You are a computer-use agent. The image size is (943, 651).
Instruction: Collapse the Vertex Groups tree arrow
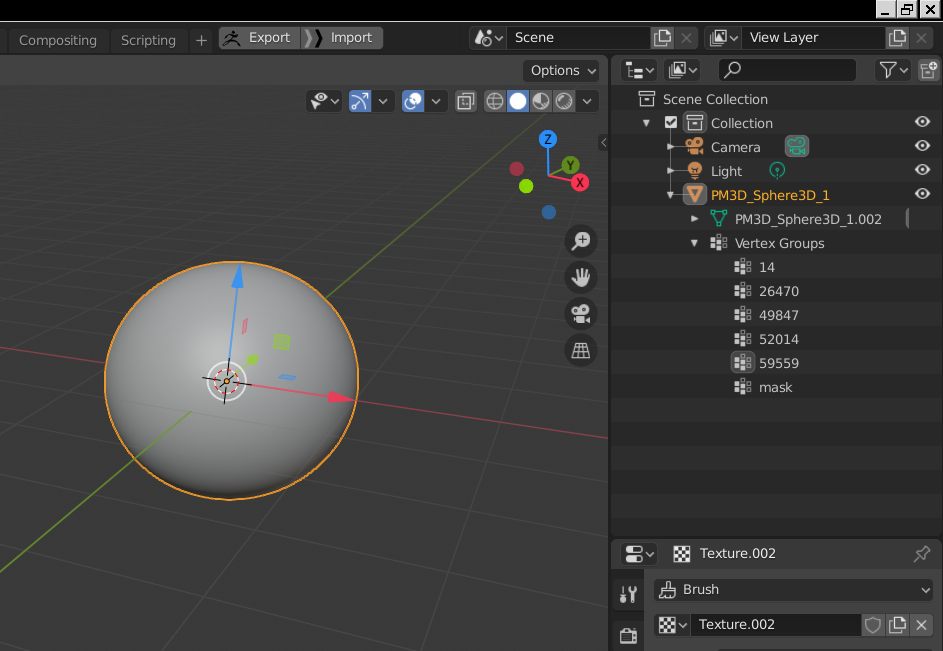(x=695, y=243)
